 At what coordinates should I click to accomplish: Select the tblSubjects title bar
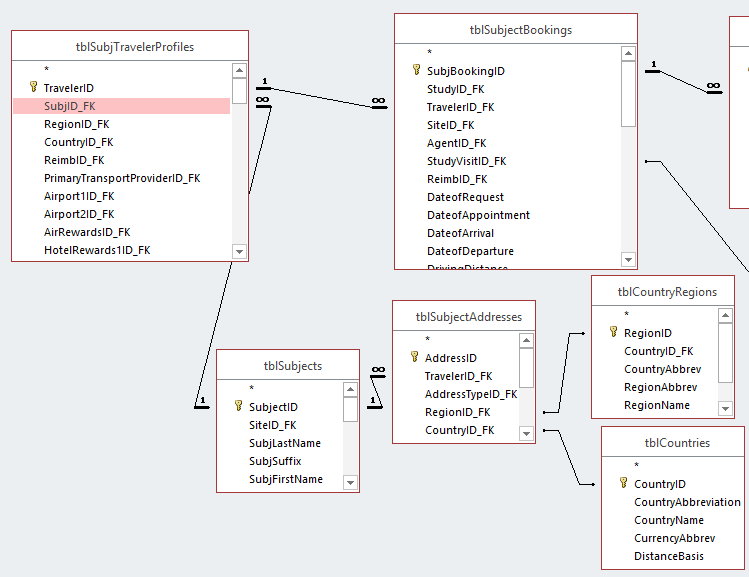point(288,365)
